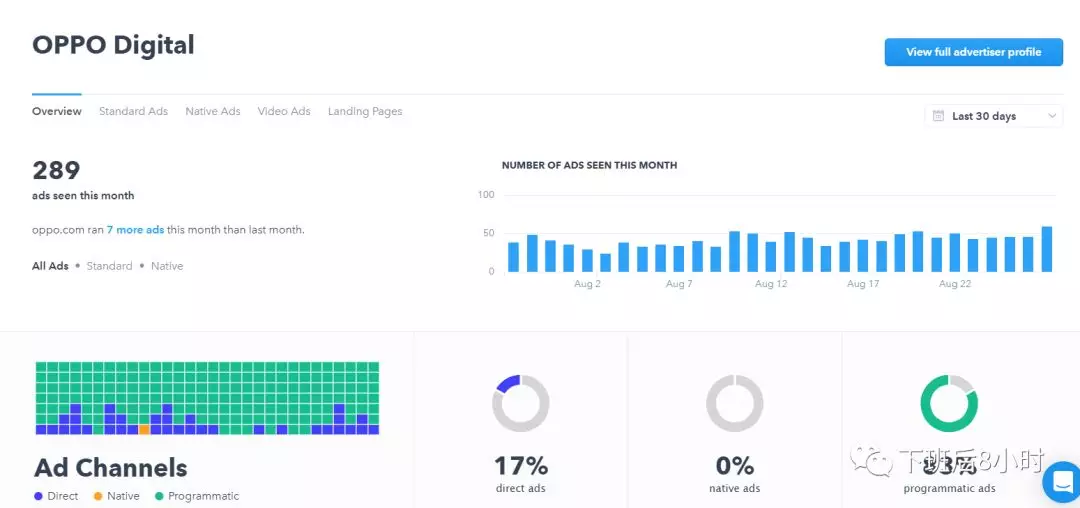Image resolution: width=1080 pixels, height=508 pixels.
Task: Follow the 7 more ads link
Action: pos(135,230)
